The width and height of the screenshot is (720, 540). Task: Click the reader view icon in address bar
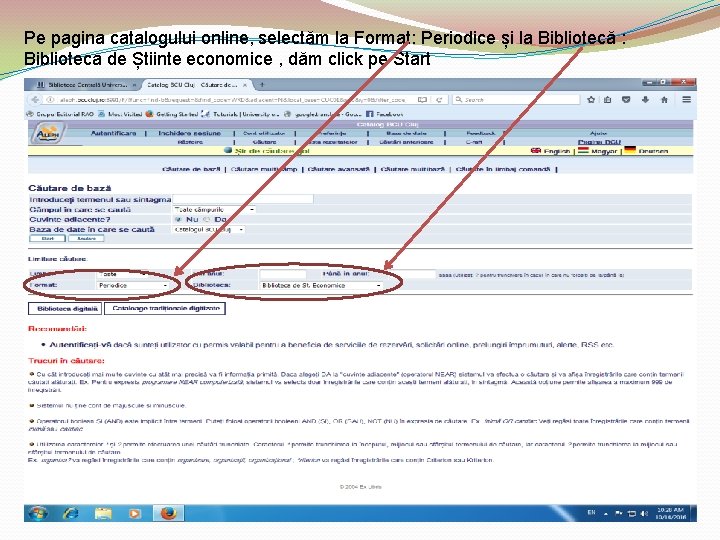pos(422,100)
